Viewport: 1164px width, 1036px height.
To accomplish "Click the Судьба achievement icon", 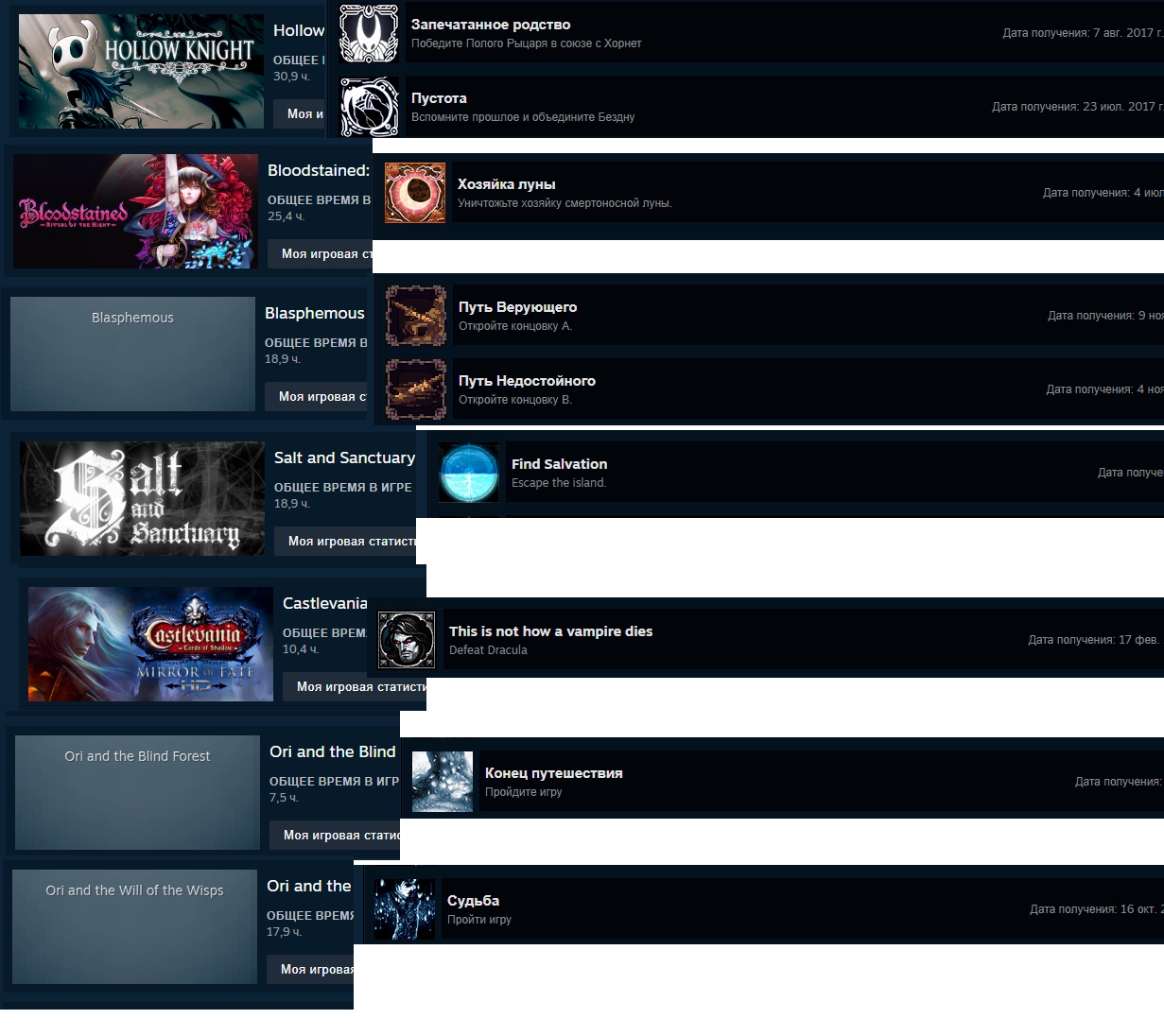I will point(405,909).
